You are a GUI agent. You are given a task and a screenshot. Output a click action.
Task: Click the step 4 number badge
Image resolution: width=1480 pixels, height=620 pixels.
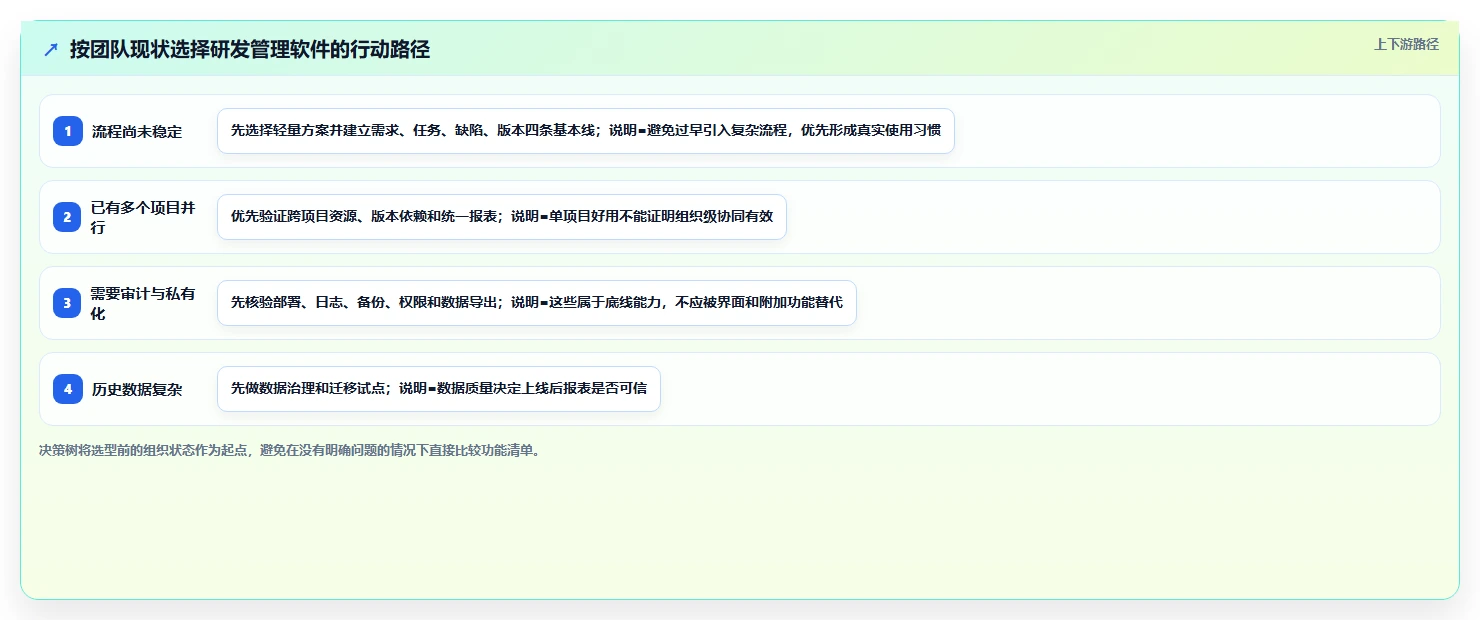click(68, 389)
